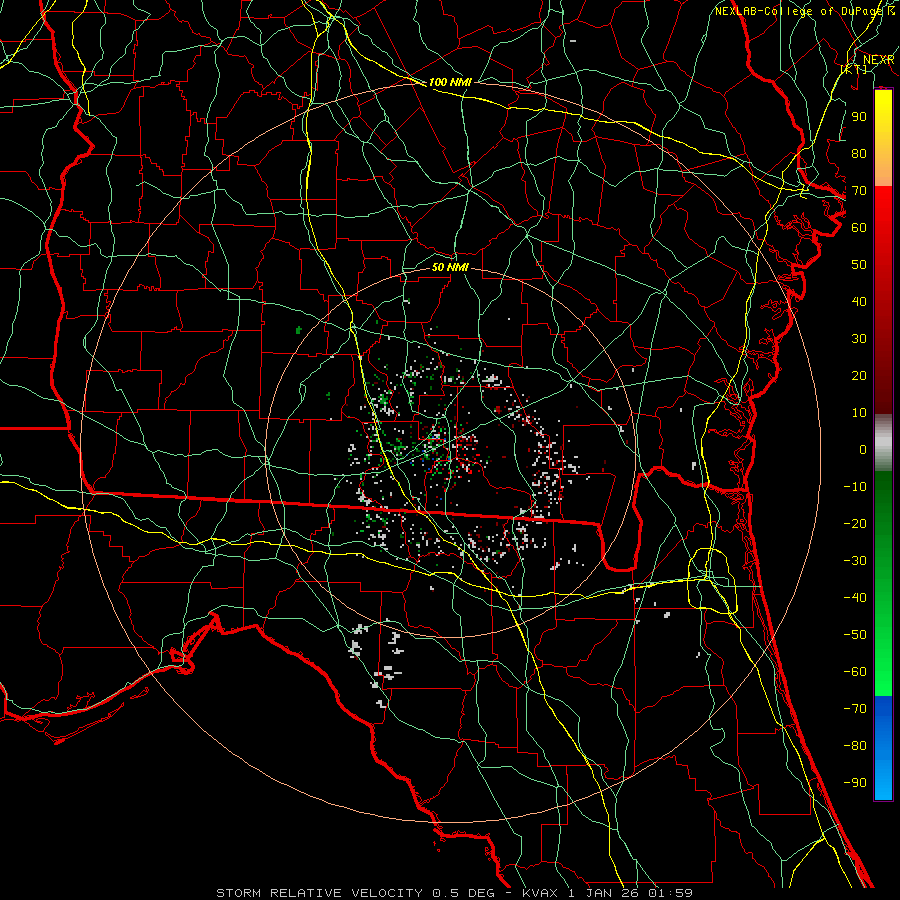Click the "NEXR" label above the color scale

click(x=879, y=60)
